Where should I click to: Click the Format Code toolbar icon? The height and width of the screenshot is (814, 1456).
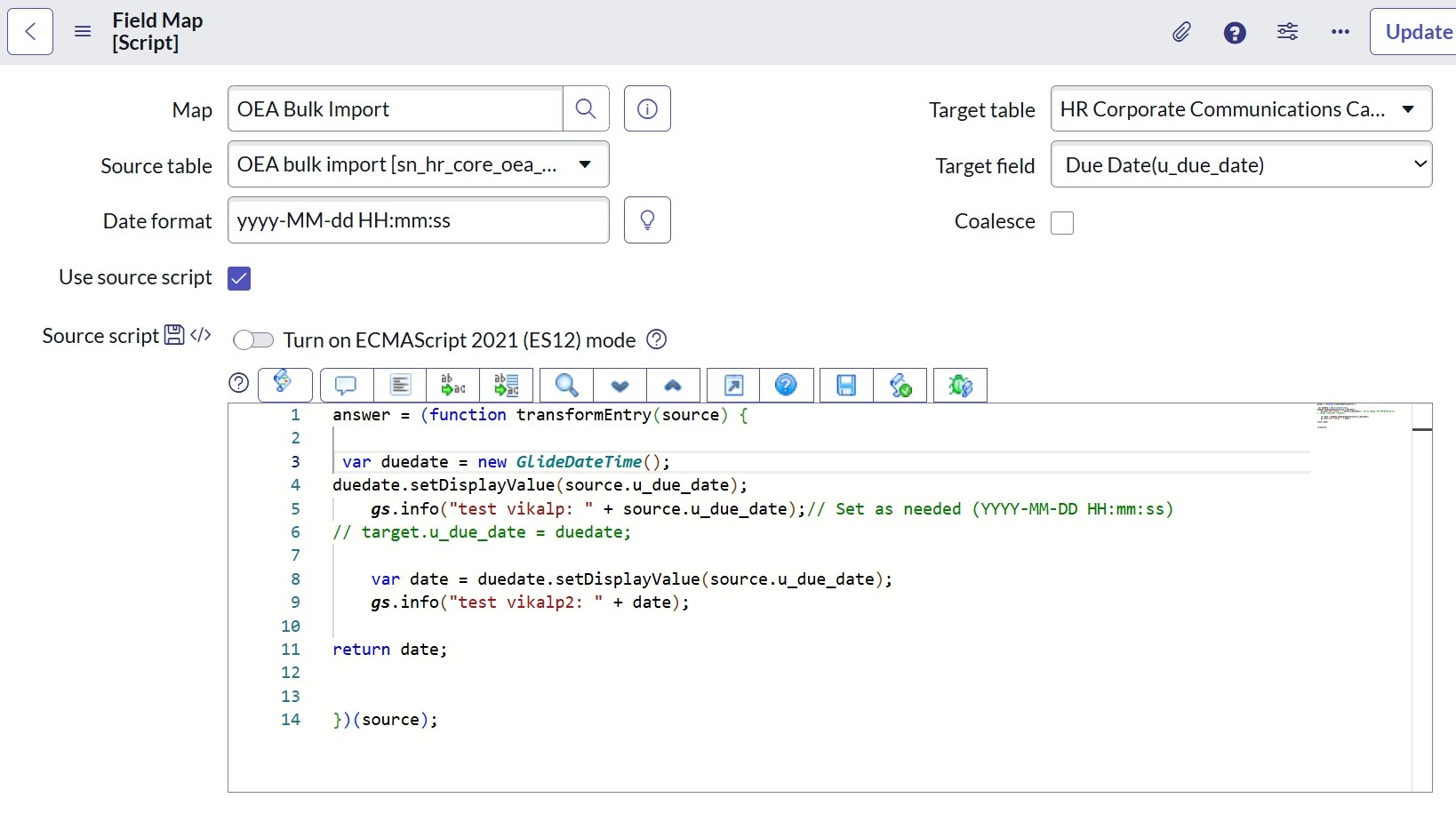[400, 386]
